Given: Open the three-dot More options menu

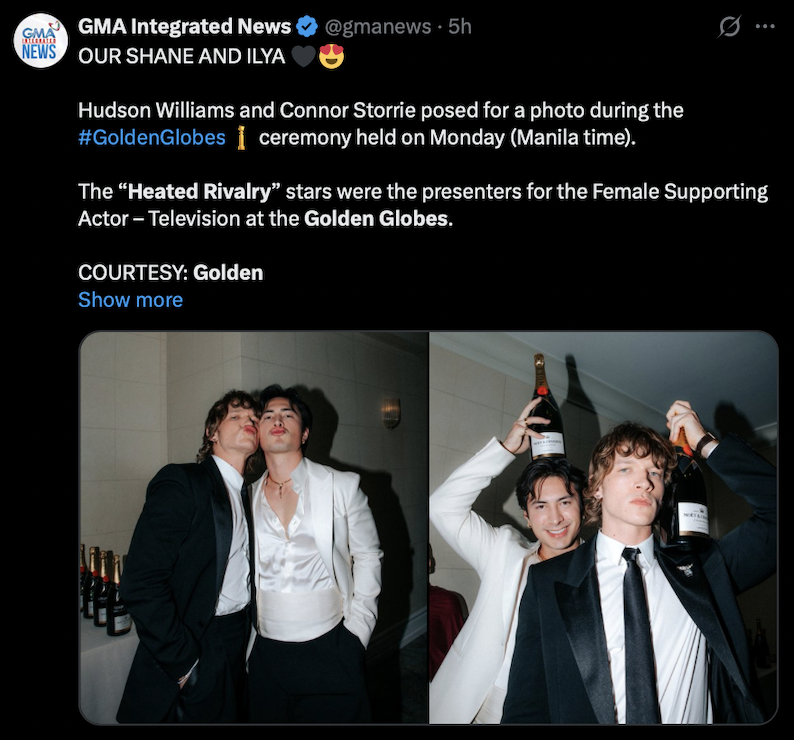Looking at the screenshot, I should pos(765,27).
